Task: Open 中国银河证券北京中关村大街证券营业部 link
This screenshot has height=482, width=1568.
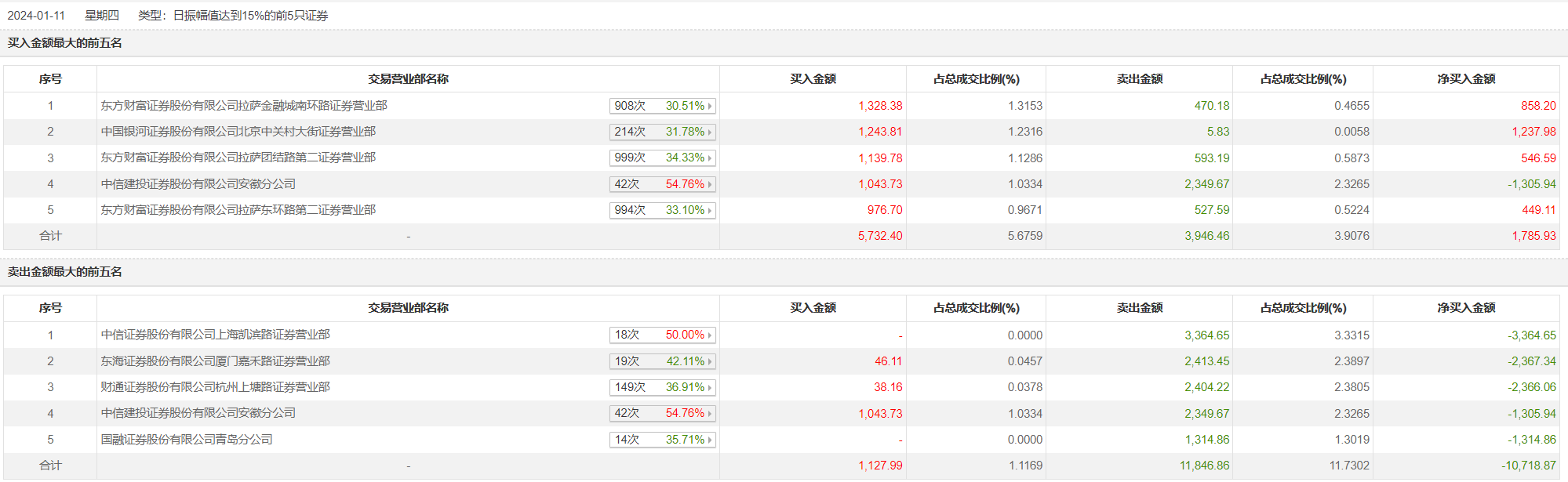Action: [x=238, y=132]
